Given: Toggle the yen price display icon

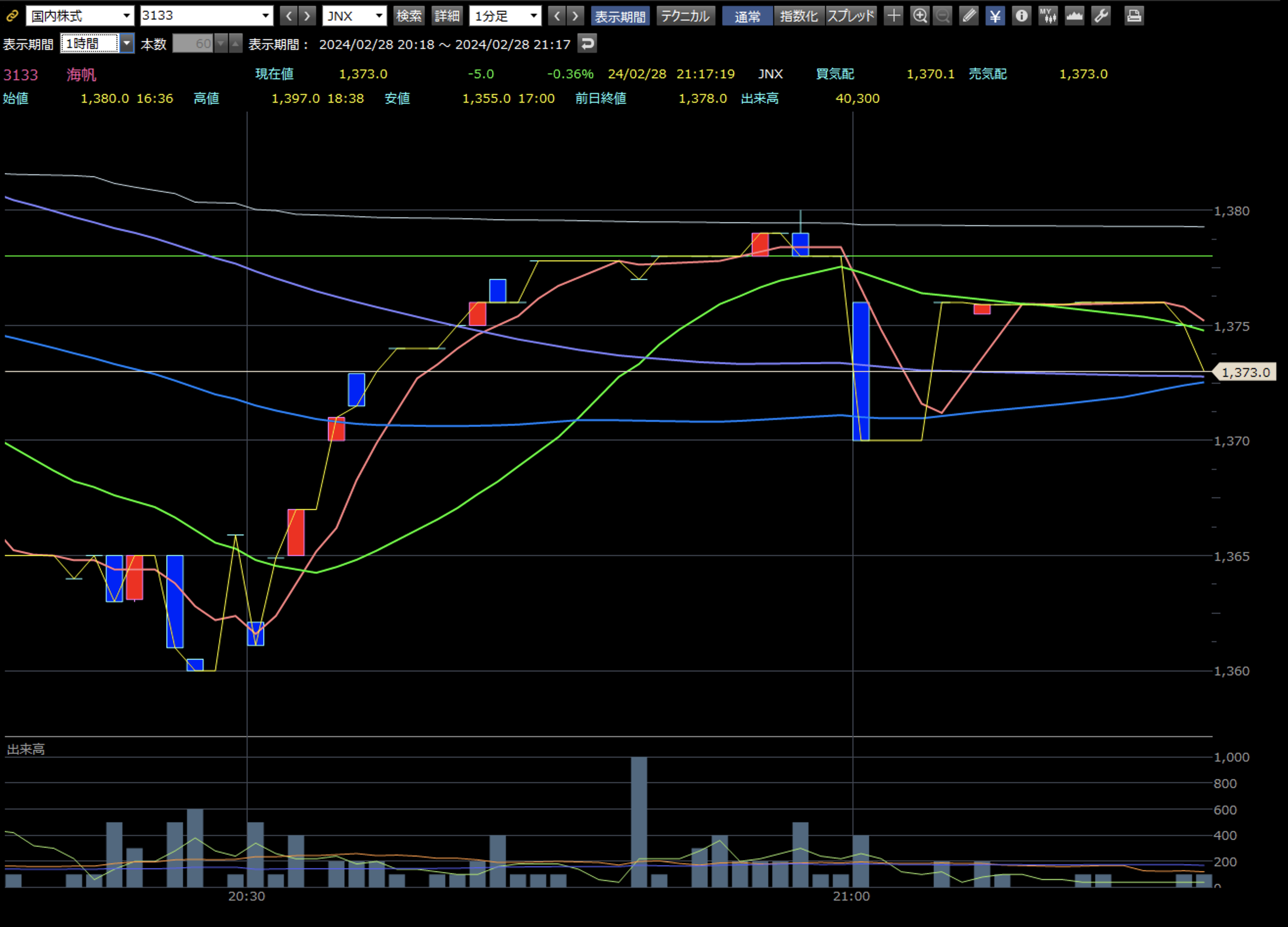Looking at the screenshot, I should (995, 16).
